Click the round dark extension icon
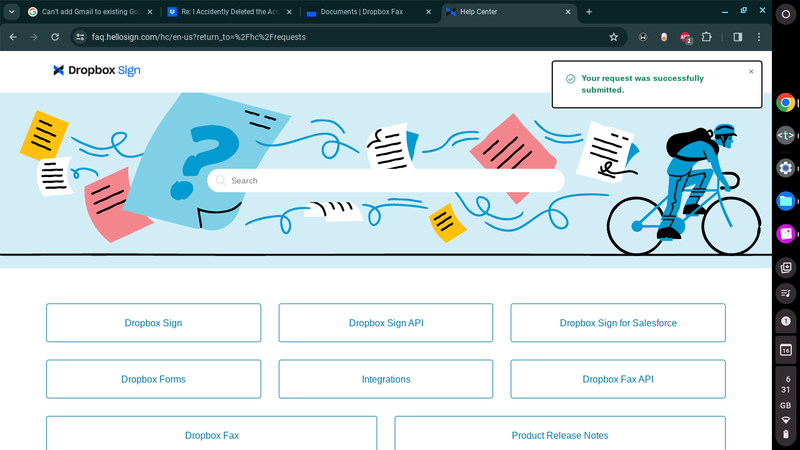 point(643,37)
